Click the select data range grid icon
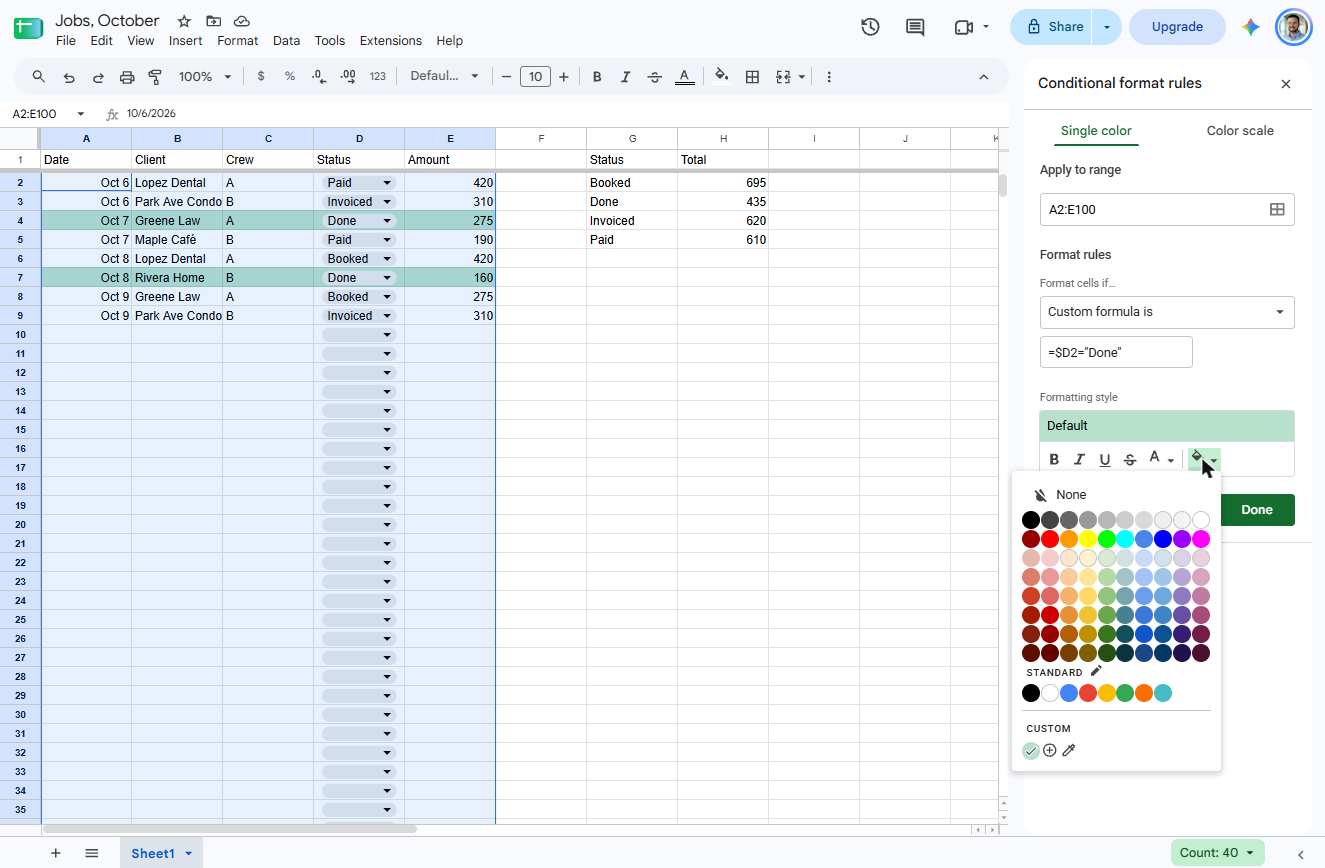The height and width of the screenshot is (868, 1325). [1277, 209]
